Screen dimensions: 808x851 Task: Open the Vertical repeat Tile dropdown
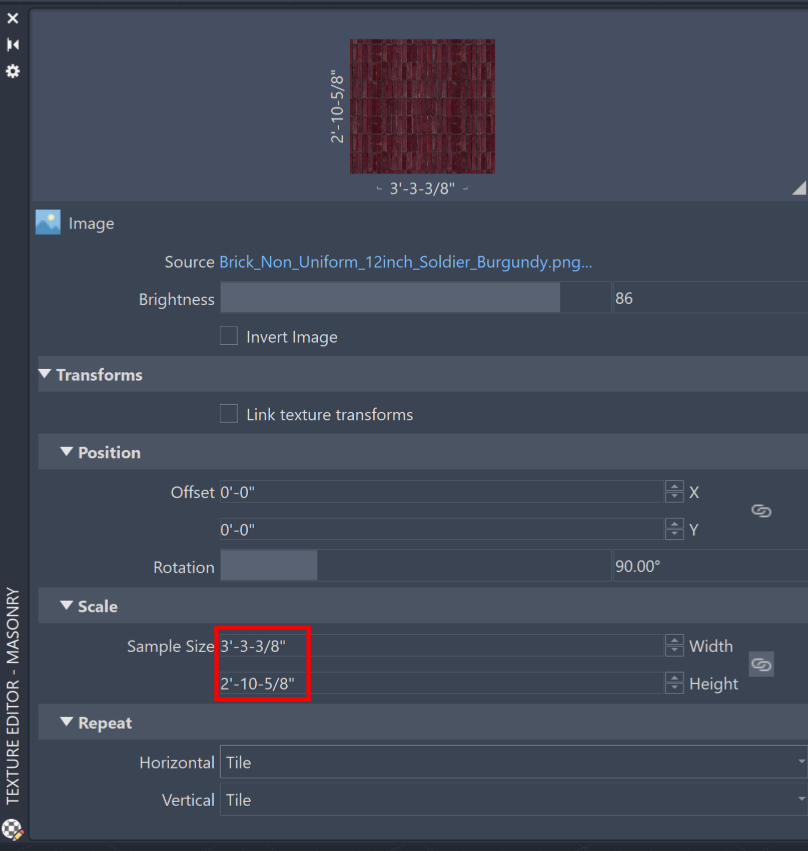click(510, 800)
